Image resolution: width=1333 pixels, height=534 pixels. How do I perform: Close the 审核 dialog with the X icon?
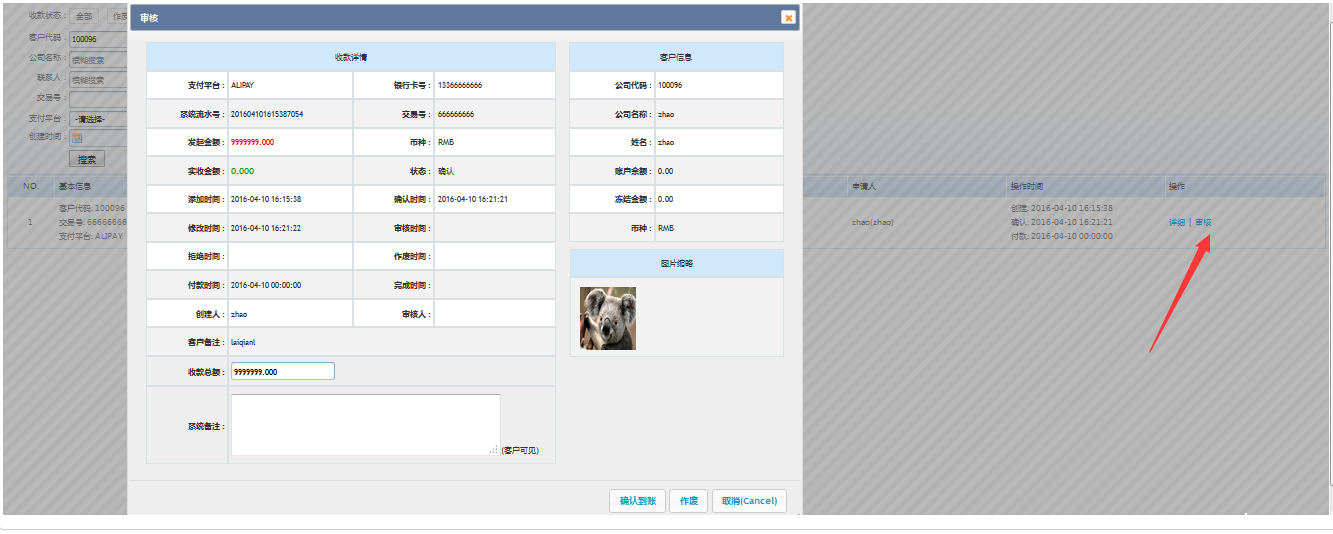point(788,17)
